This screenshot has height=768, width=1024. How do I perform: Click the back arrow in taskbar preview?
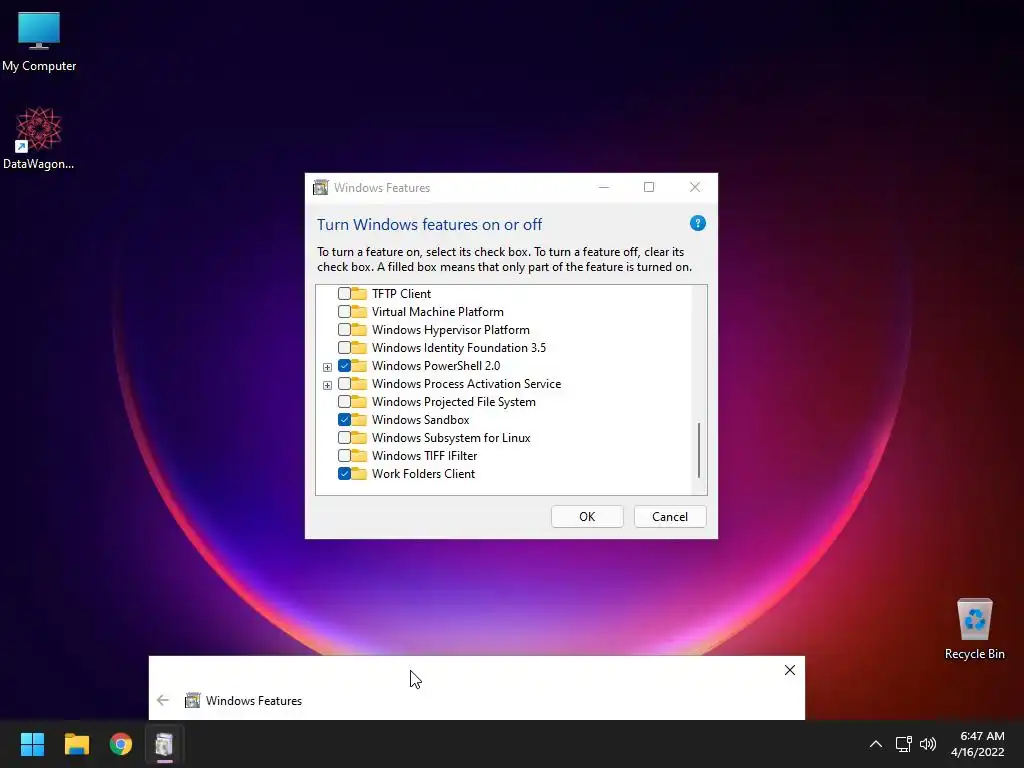click(x=163, y=700)
